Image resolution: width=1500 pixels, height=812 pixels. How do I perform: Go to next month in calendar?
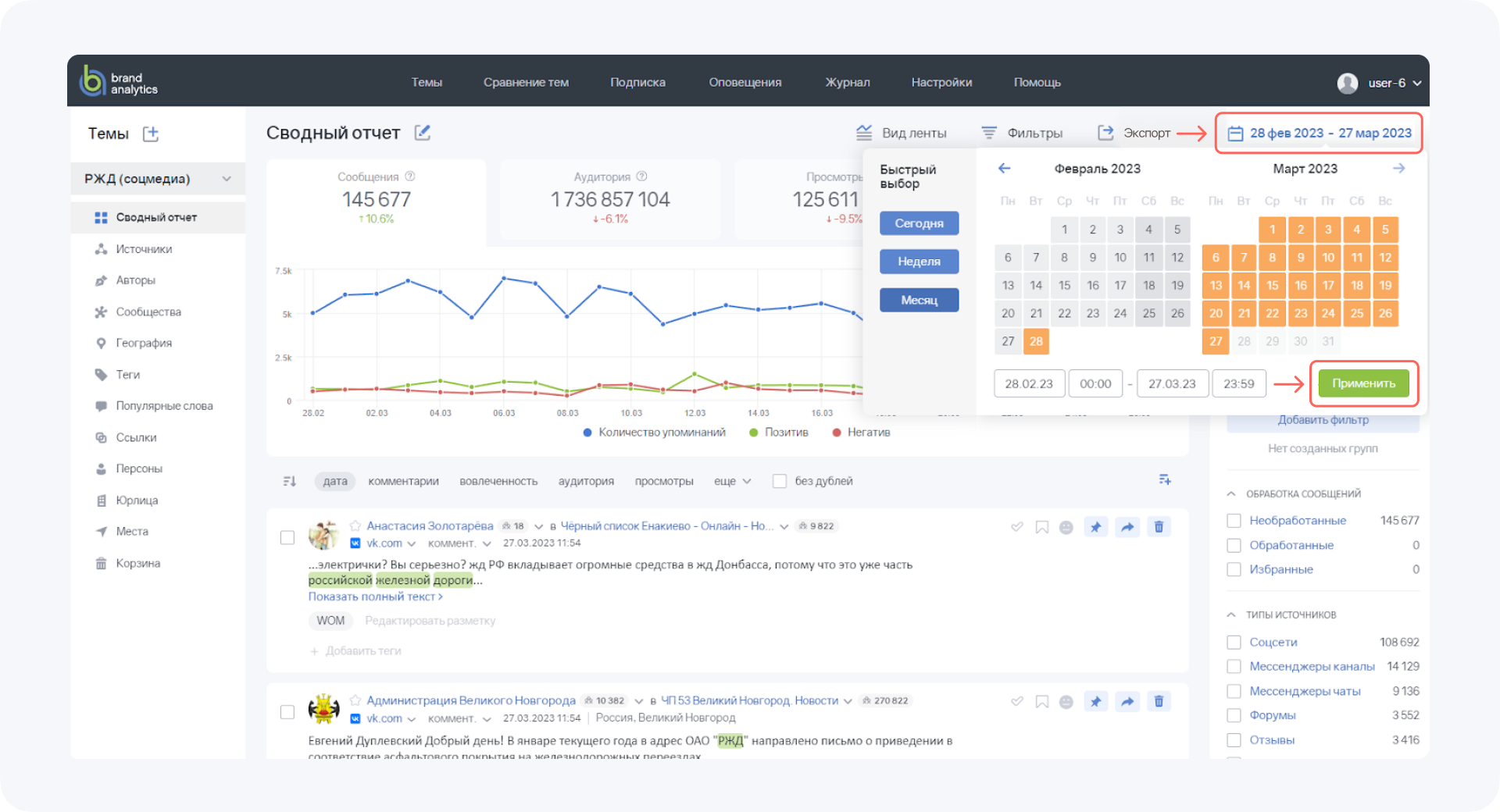(x=1398, y=169)
